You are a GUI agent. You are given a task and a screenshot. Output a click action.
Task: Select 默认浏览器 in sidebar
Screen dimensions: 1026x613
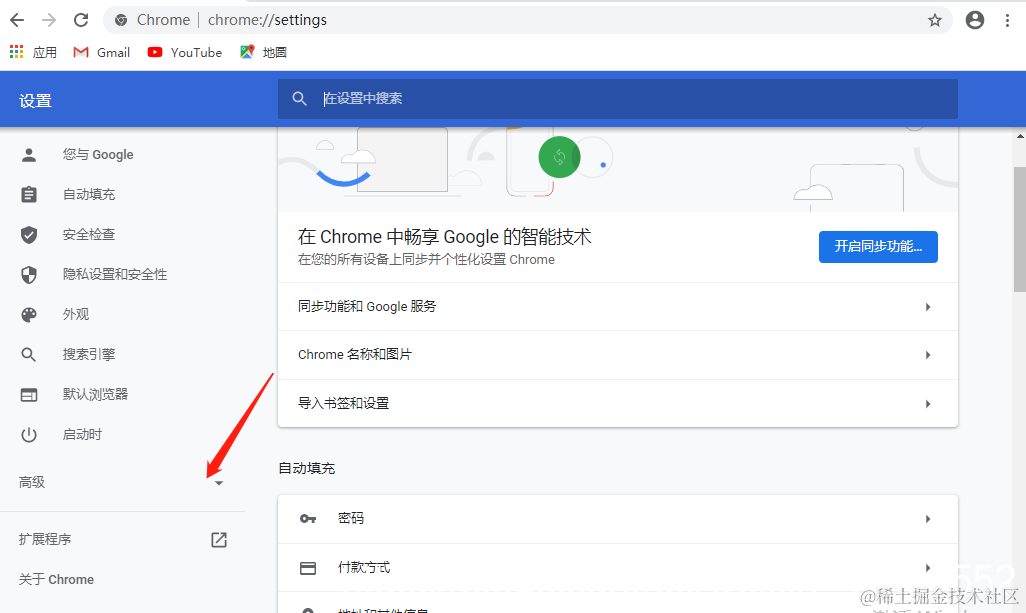(96, 394)
